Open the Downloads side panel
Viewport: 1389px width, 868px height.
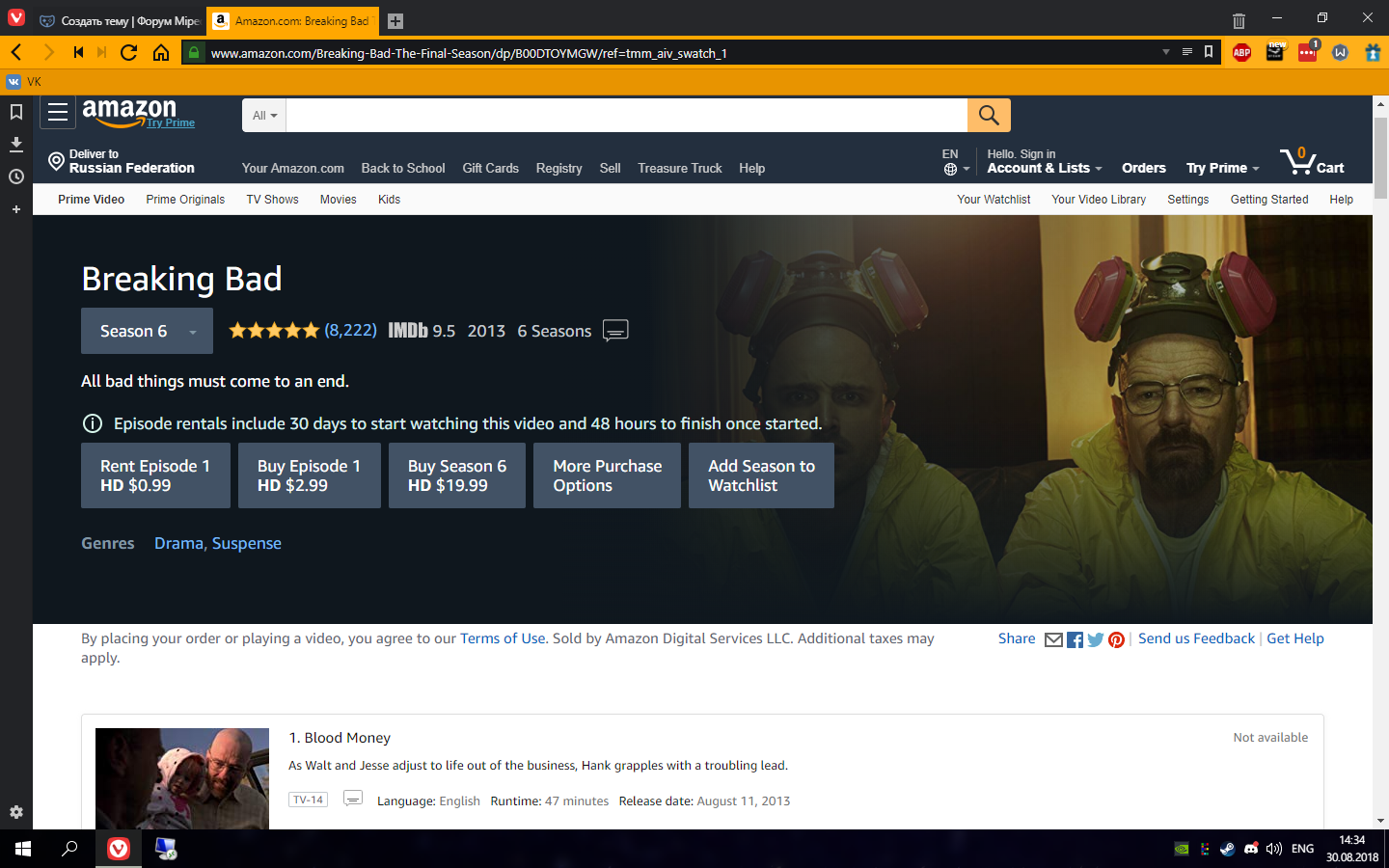point(16,144)
